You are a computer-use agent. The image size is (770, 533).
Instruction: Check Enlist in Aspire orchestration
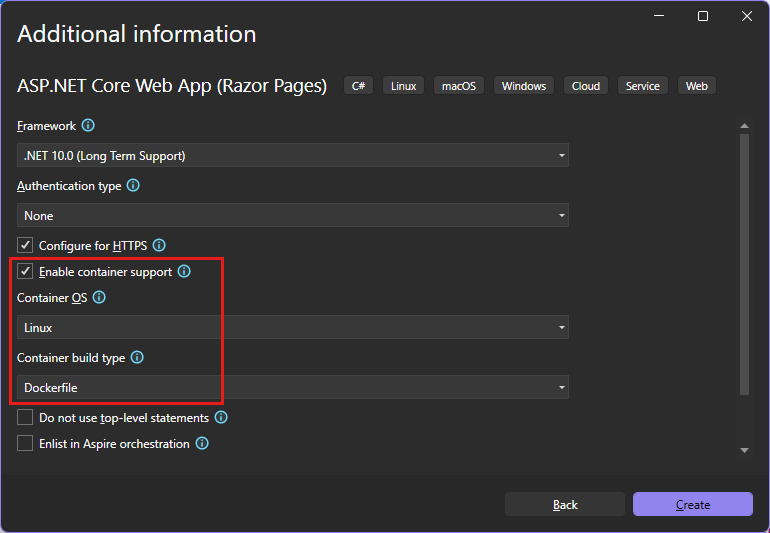tap(25, 444)
